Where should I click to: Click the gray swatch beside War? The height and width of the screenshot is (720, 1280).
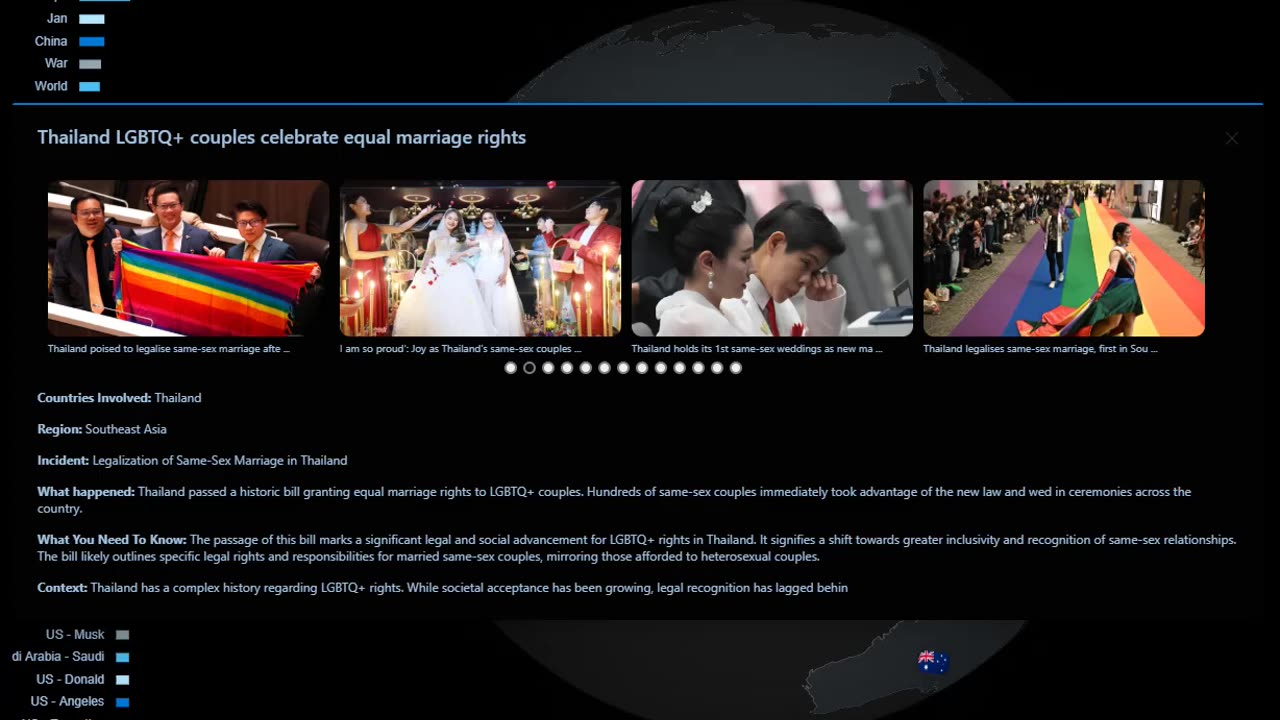[x=90, y=64]
